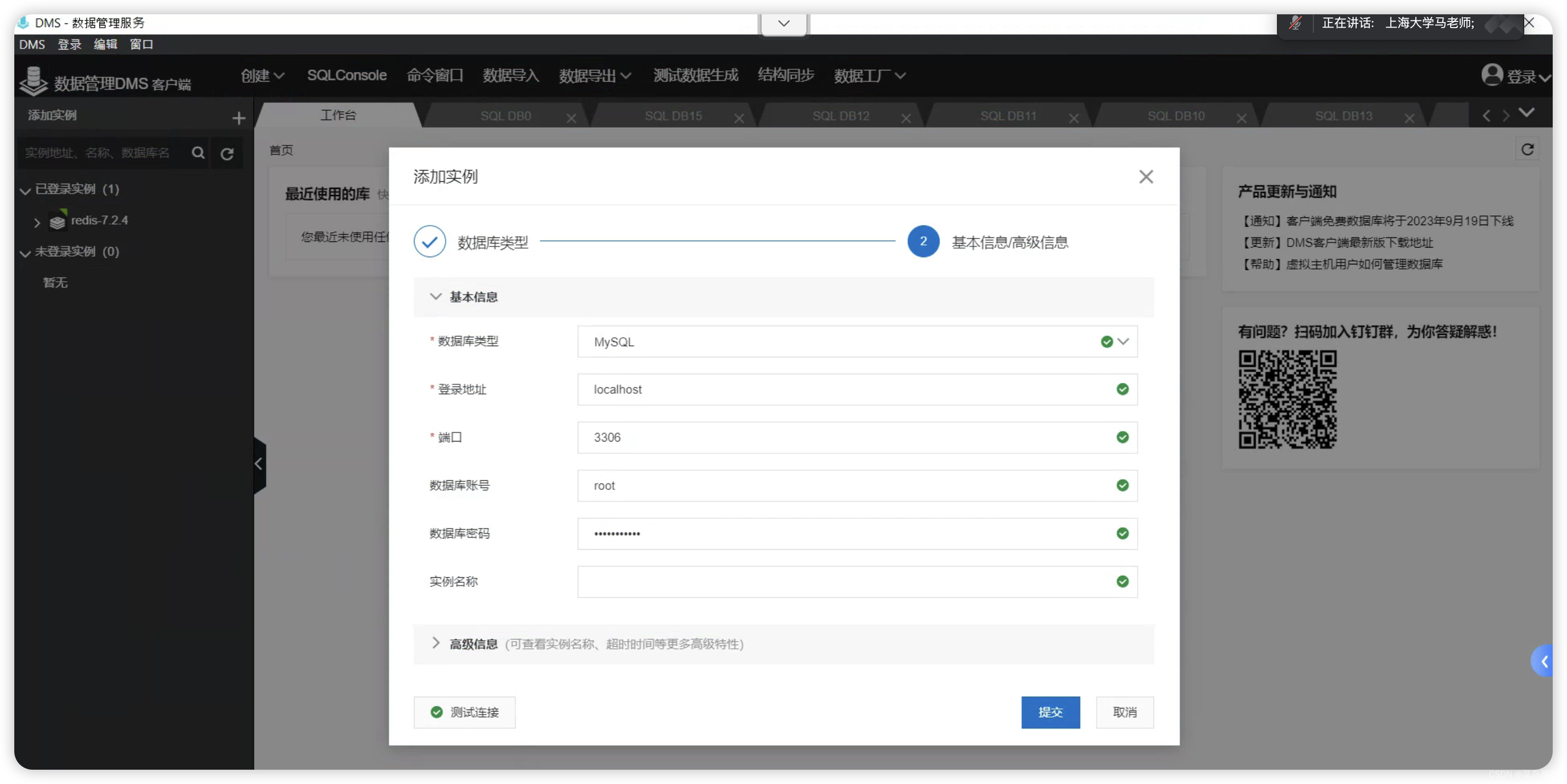Switch to the 工作台 tab

coord(338,115)
